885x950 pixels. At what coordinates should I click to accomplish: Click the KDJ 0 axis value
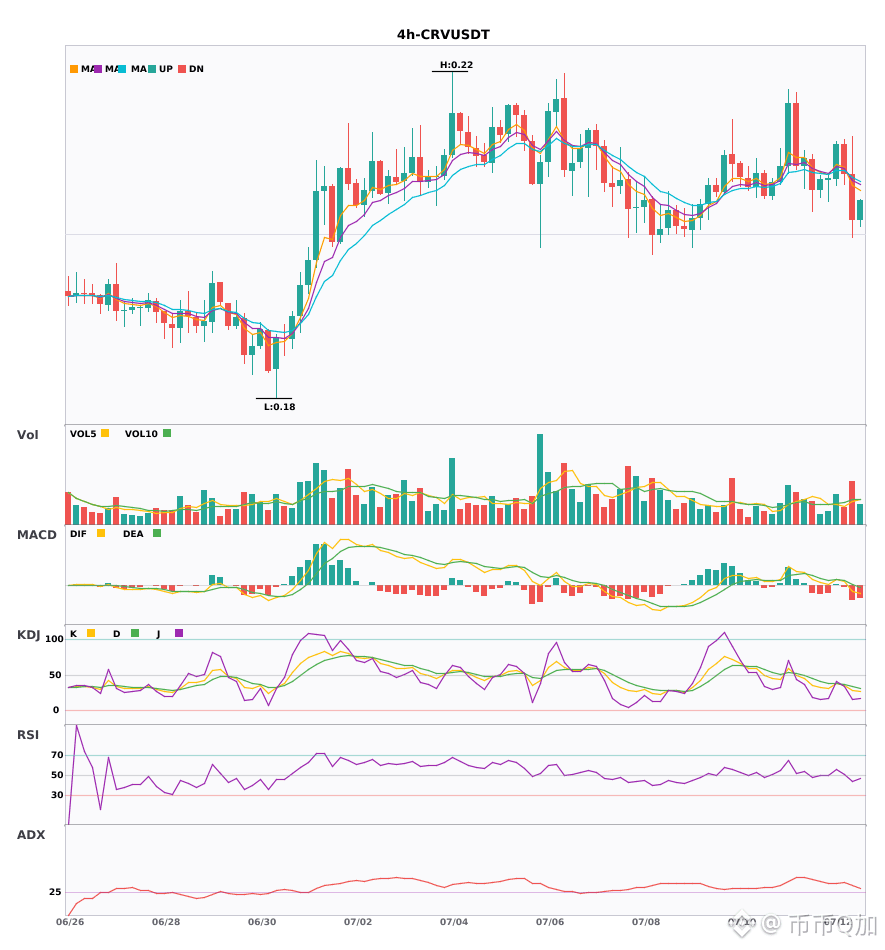point(56,710)
